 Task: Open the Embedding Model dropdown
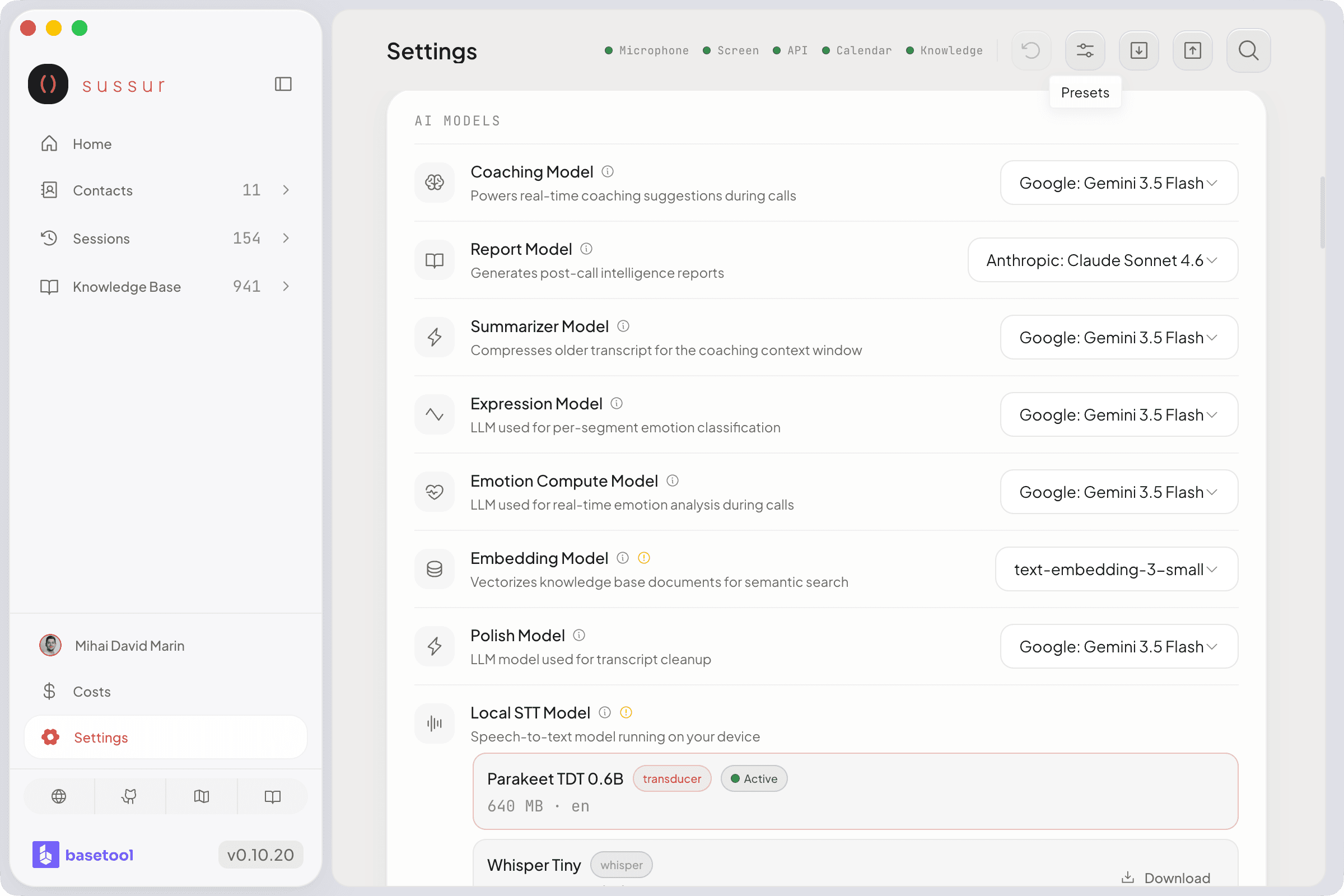click(1117, 569)
